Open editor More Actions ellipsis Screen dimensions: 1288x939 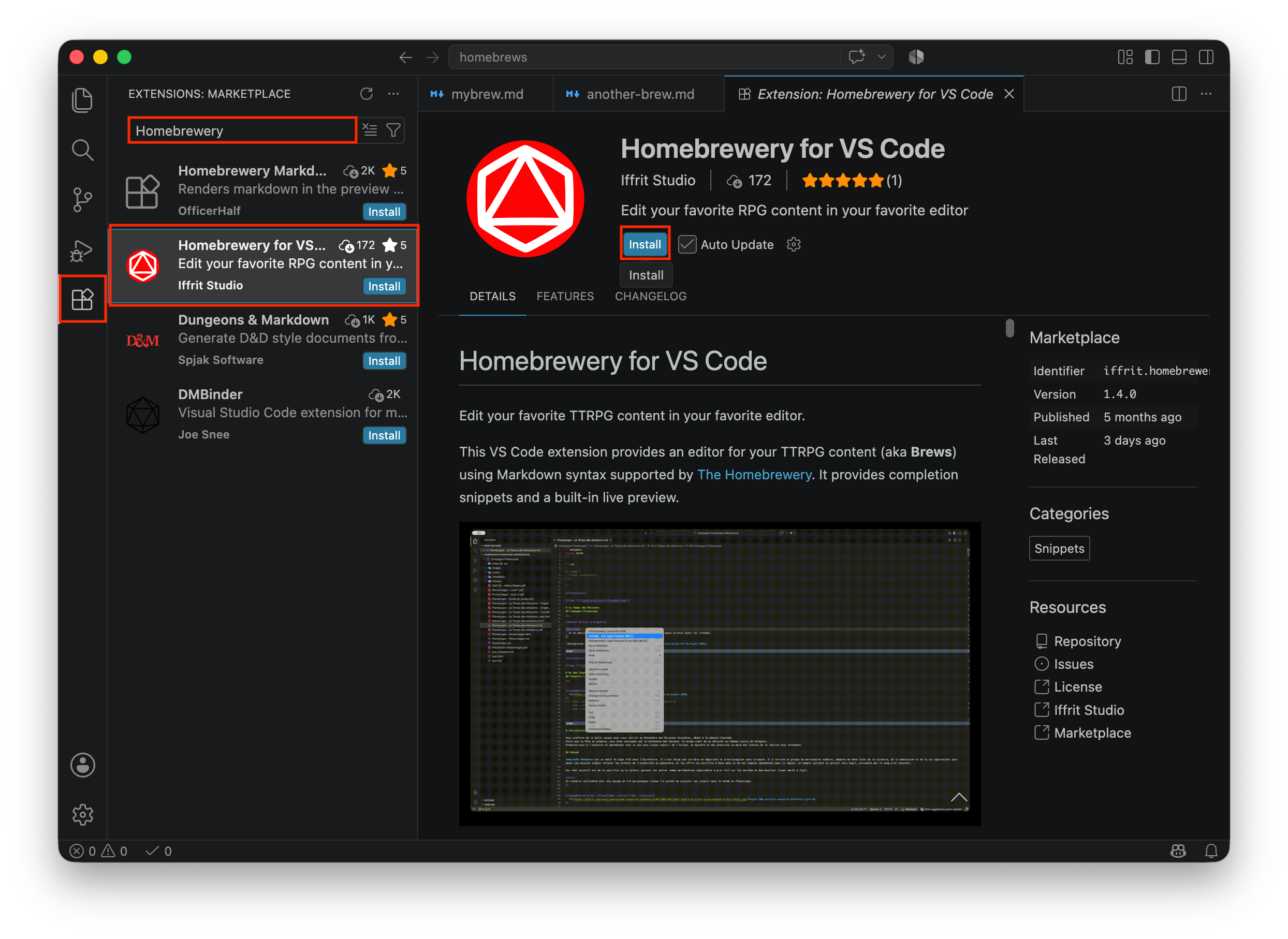click(x=1206, y=94)
